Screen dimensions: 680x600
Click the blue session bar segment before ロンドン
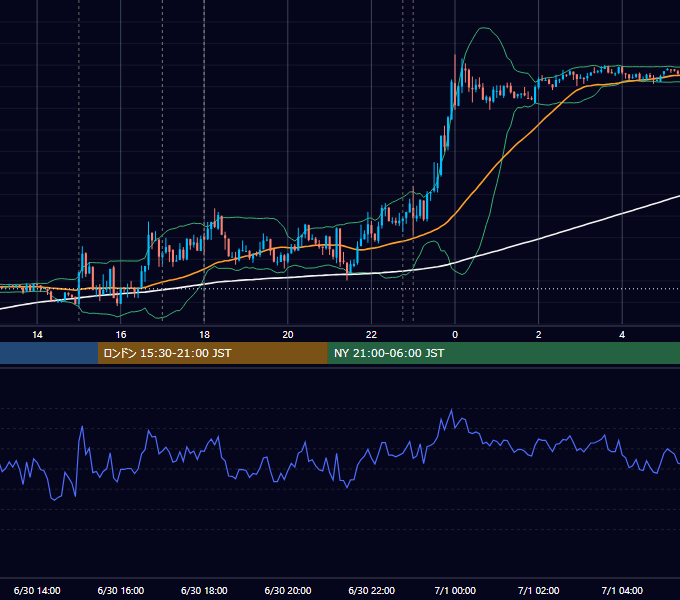pos(49,353)
